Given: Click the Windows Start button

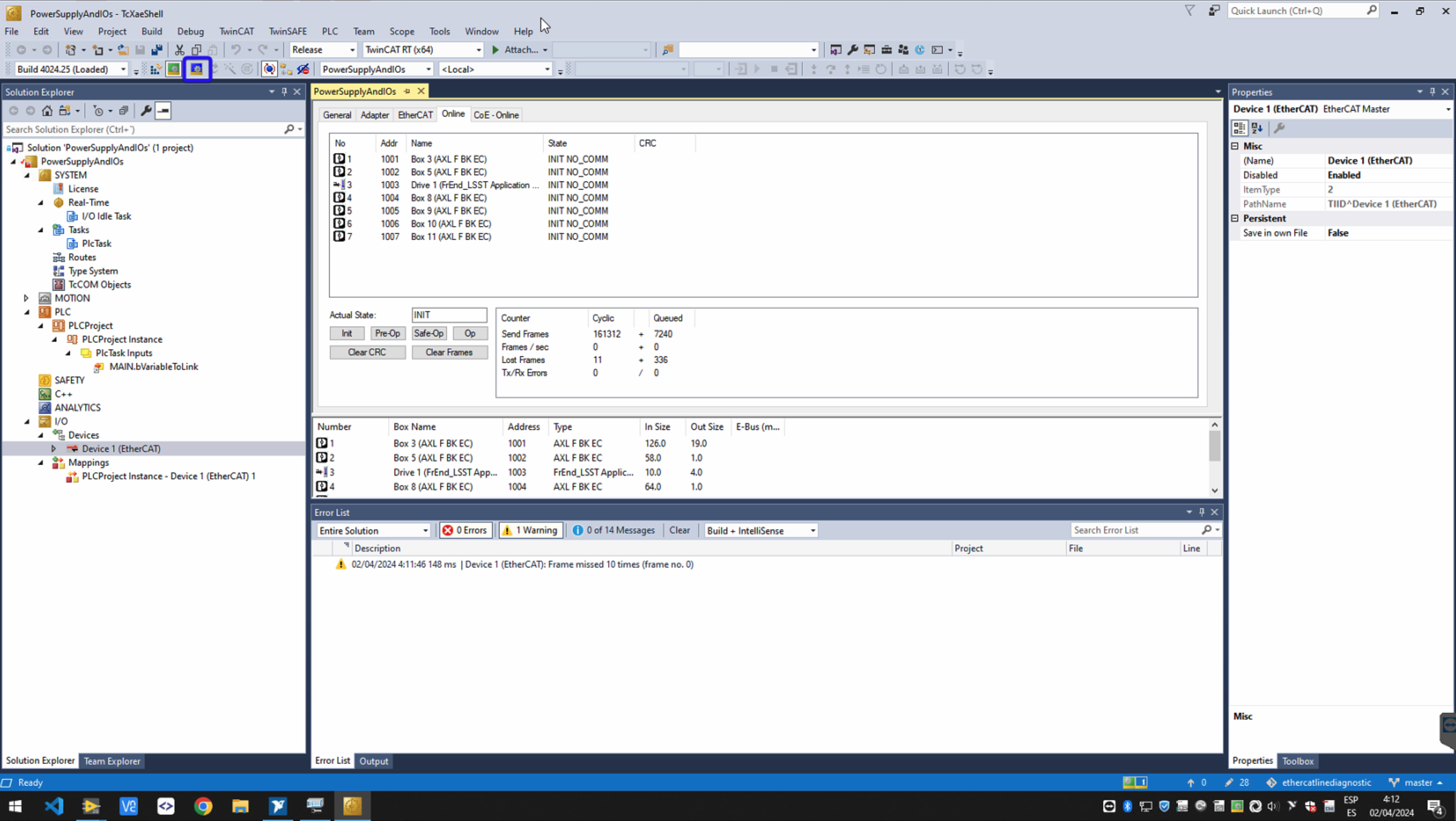Looking at the screenshot, I should coord(15,806).
